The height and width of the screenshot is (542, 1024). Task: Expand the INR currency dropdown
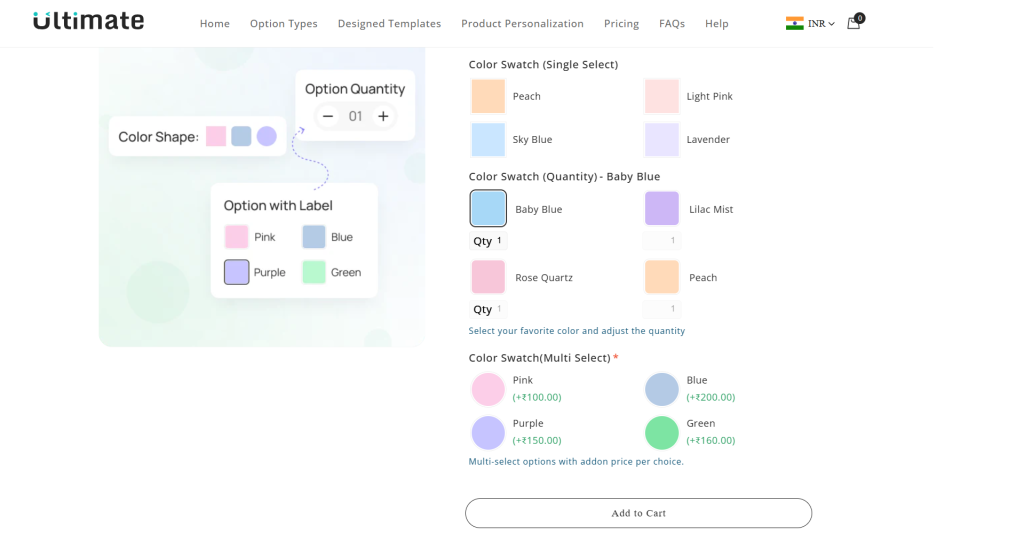tap(822, 24)
